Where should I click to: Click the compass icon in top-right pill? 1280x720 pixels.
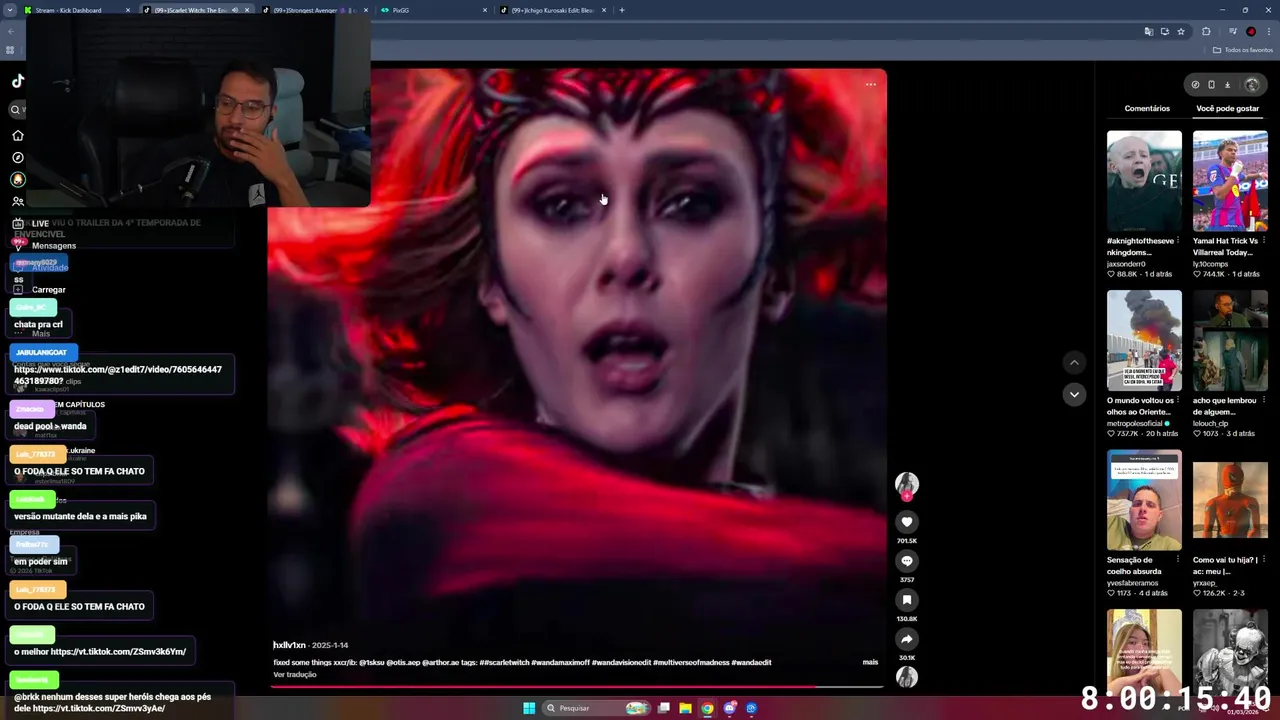coord(1195,85)
